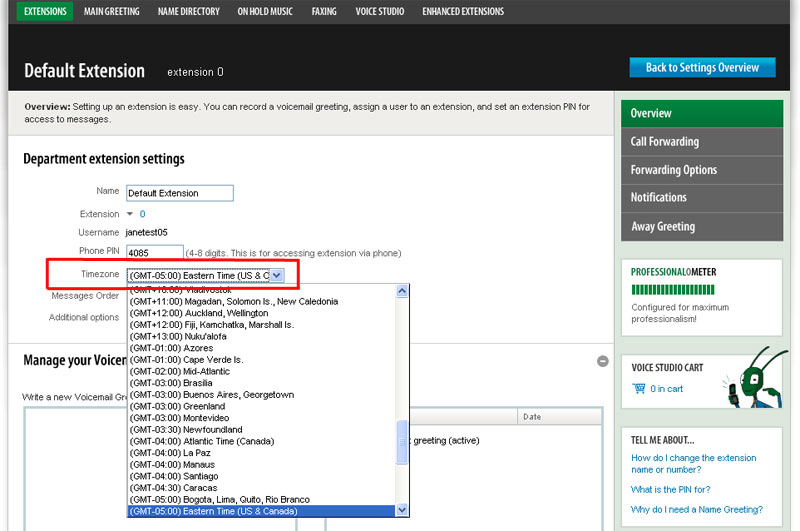Choose Santiago timezone
The image size is (800, 531).
click(261, 476)
